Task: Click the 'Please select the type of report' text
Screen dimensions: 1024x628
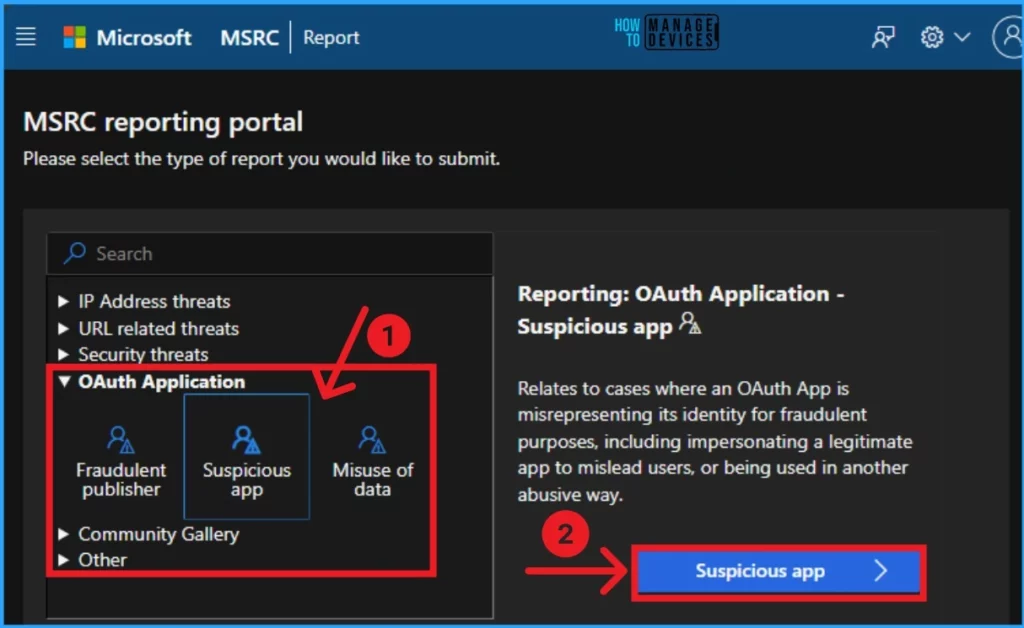Action: (x=261, y=159)
